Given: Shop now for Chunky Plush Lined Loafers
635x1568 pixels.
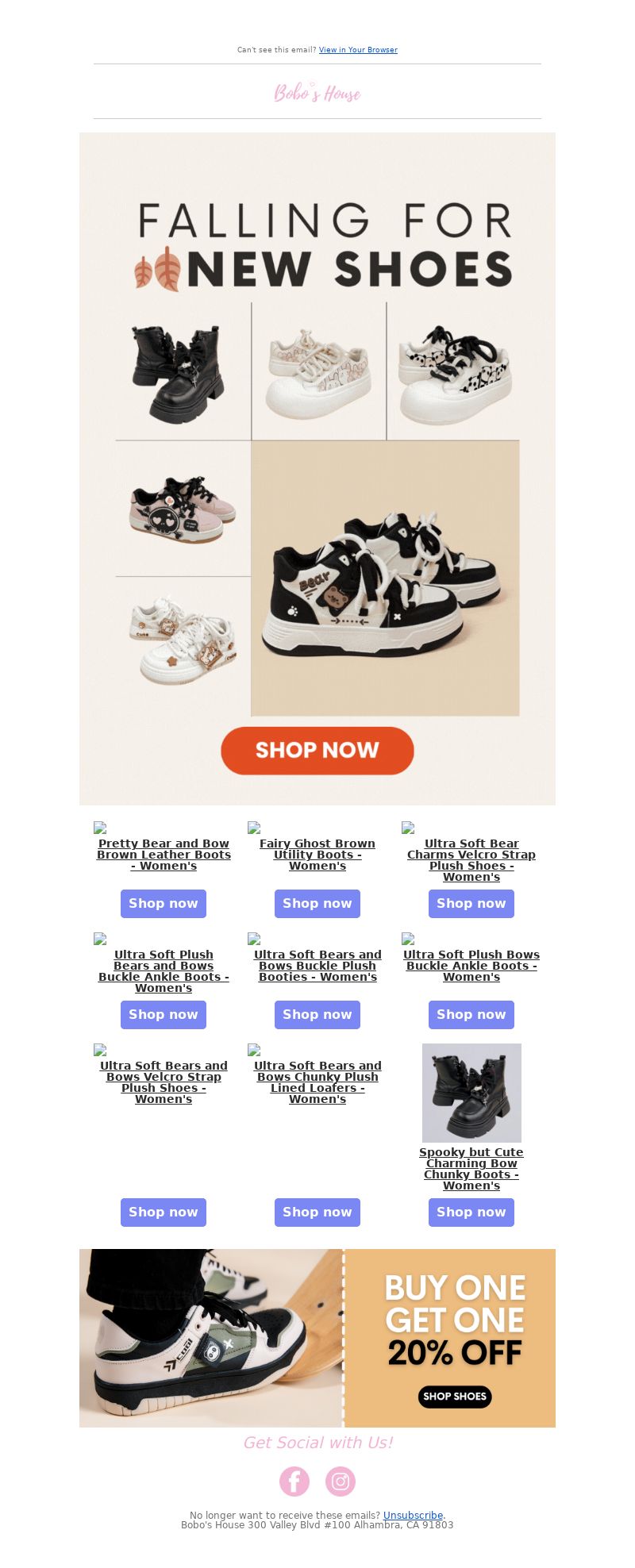Looking at the screenshot, I should (x=317, y=1212).
